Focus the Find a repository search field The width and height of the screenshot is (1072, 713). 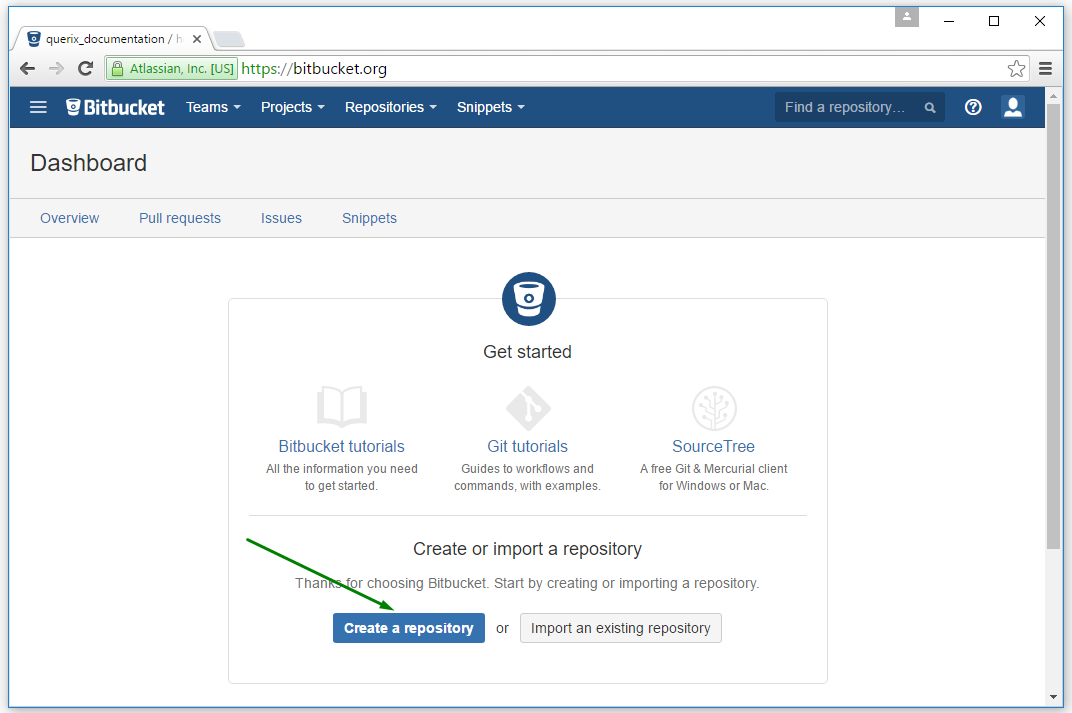848,107
